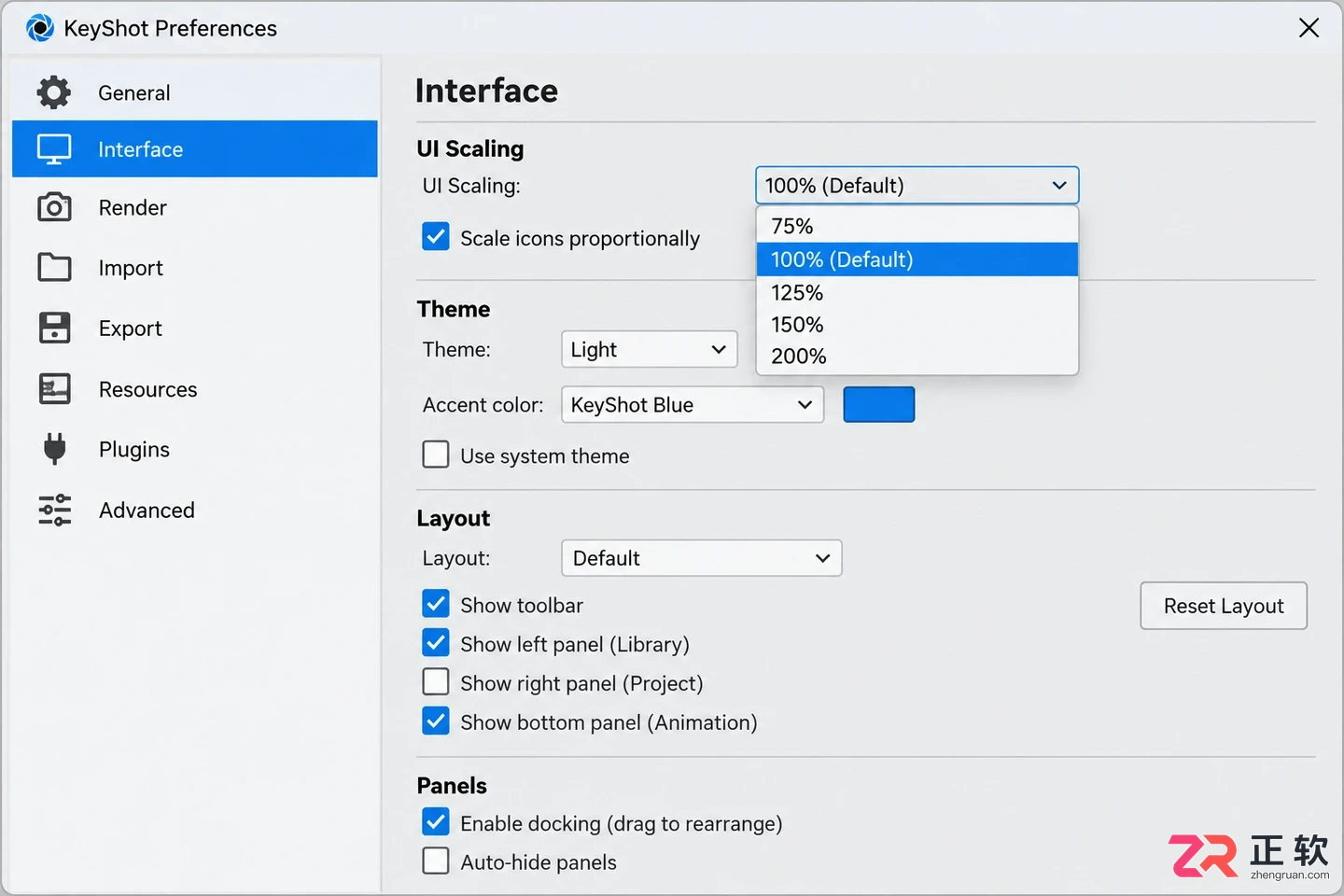Viewport: 1344px width, 896px height.
Task: Choose 200% UI scaling
Action: [917, 356]
